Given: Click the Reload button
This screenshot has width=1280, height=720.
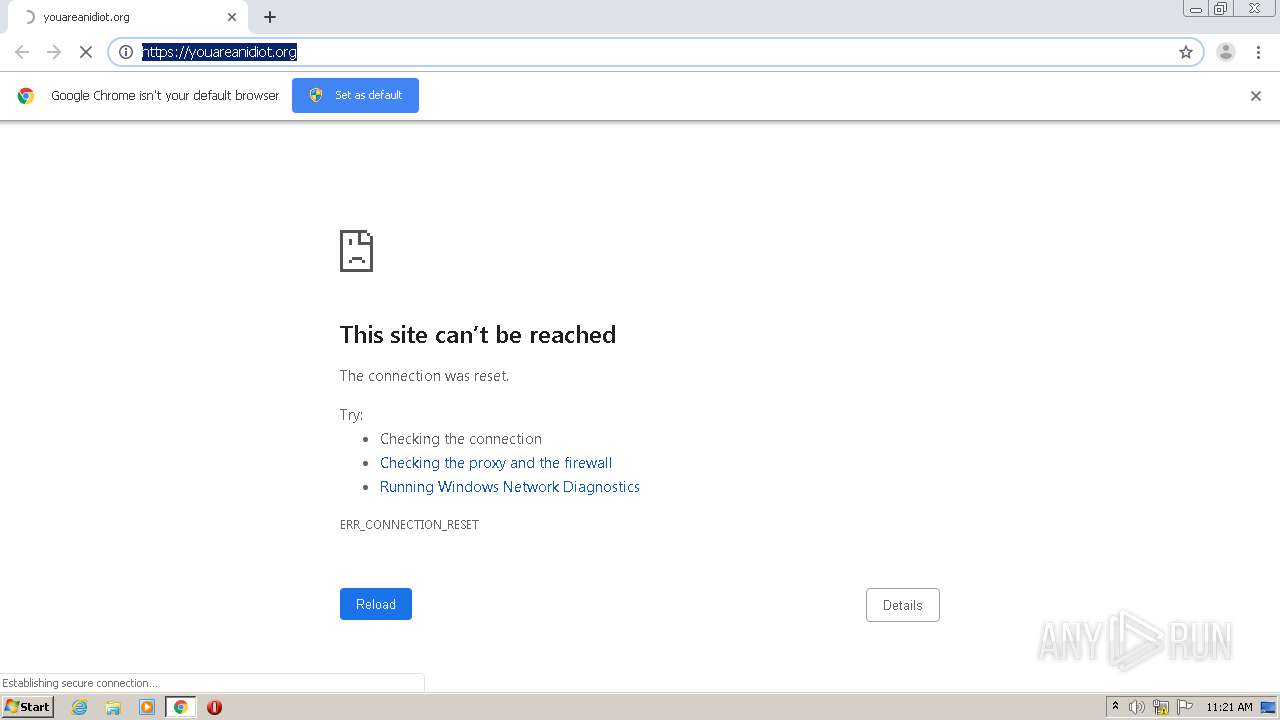Looking at the screenshot, I should pyautogui.click(x=376, y=604).
